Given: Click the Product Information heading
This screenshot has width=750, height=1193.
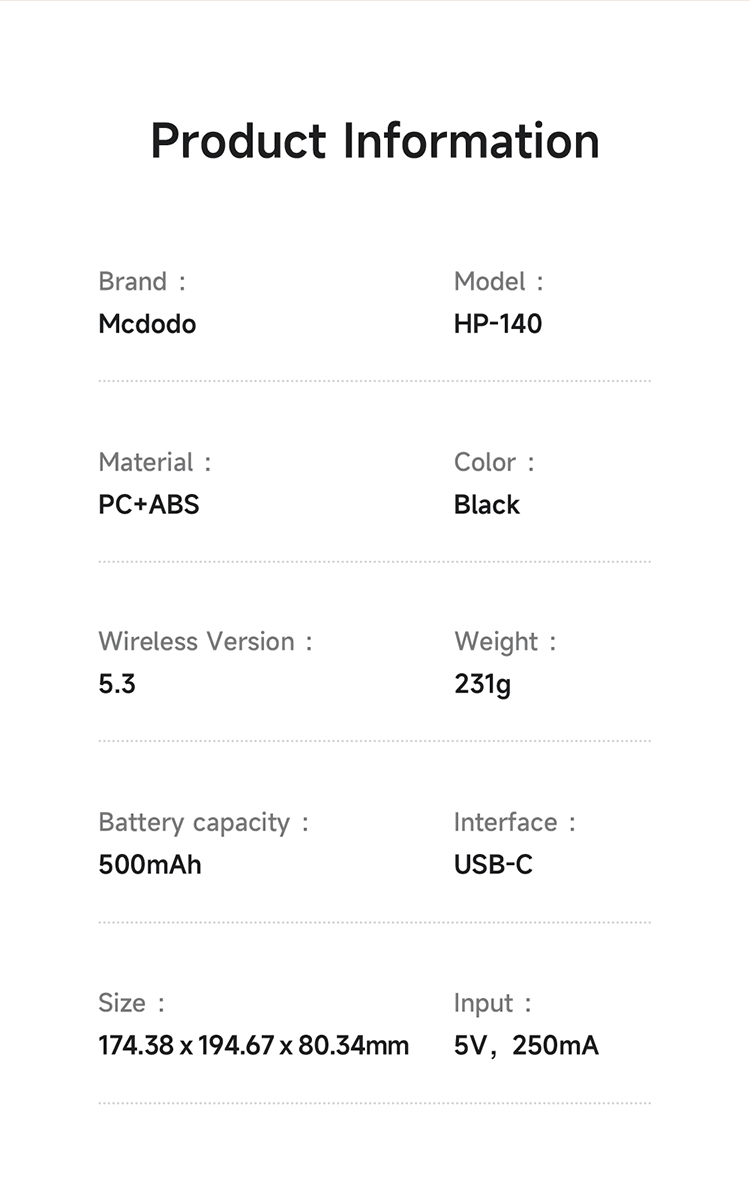Looking at the screenshot, I should click(375, 141).
